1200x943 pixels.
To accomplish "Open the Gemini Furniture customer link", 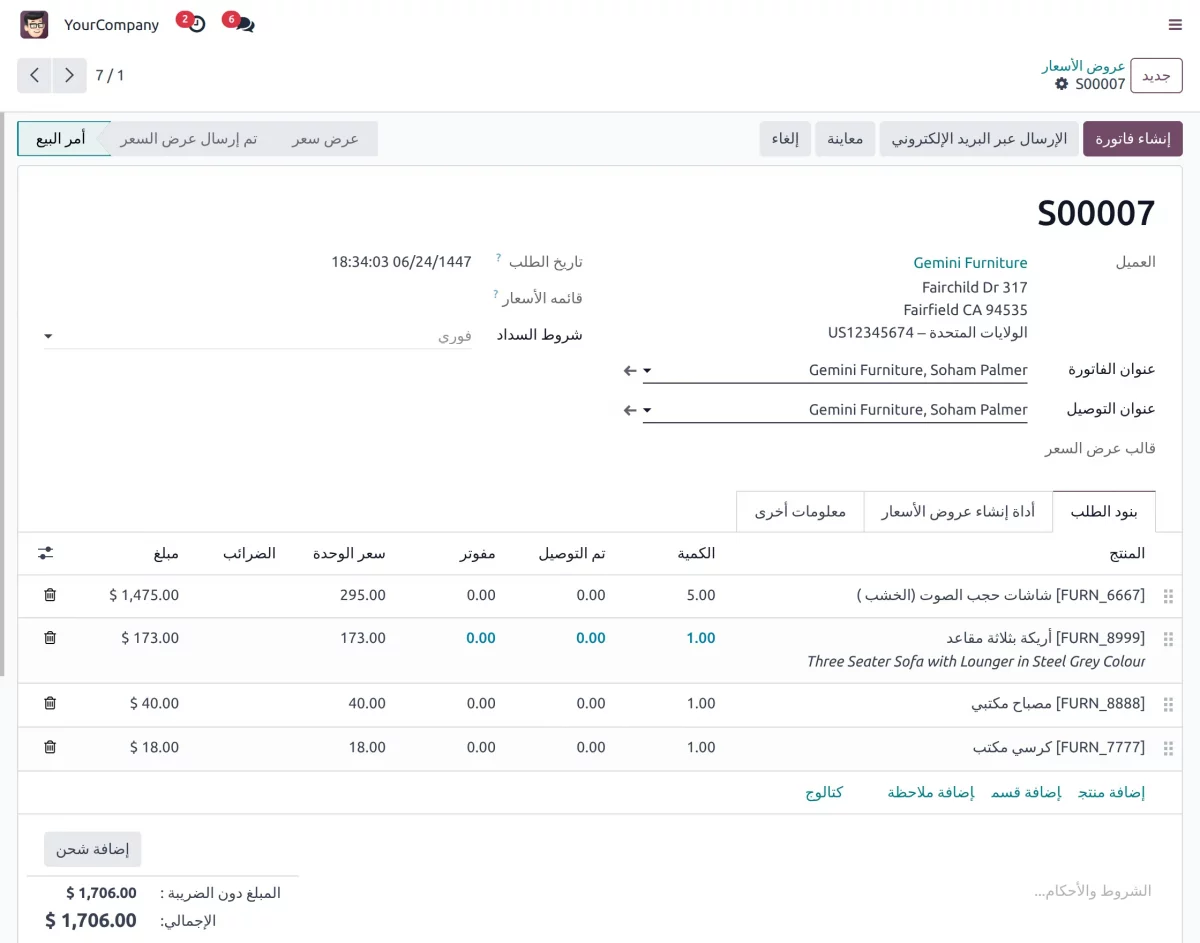I will (x=970, y=262).
